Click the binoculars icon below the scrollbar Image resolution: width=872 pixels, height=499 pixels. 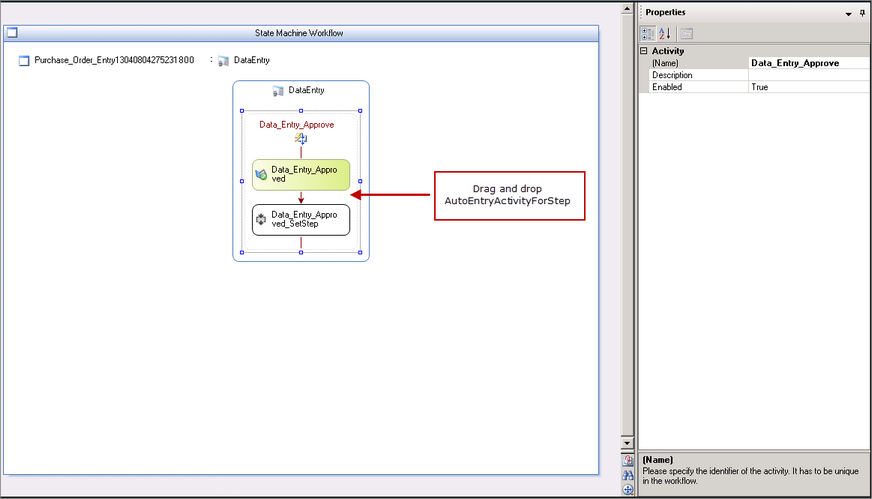(628, 475)
